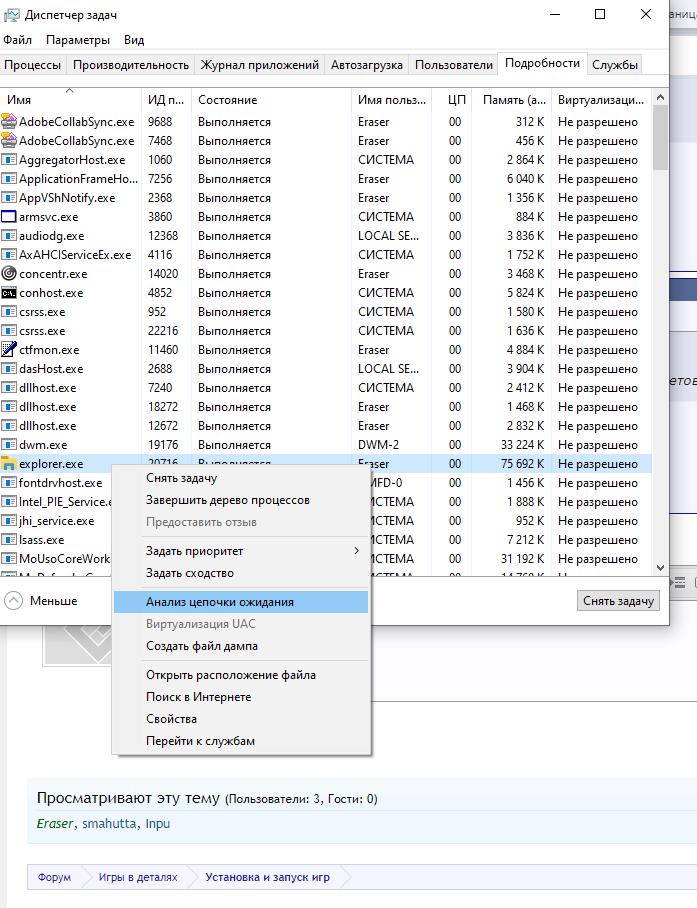Image resolution: width=697 pixels, height=908 pixels.
Task: Open the Файл menu
Action: [17, 40]
